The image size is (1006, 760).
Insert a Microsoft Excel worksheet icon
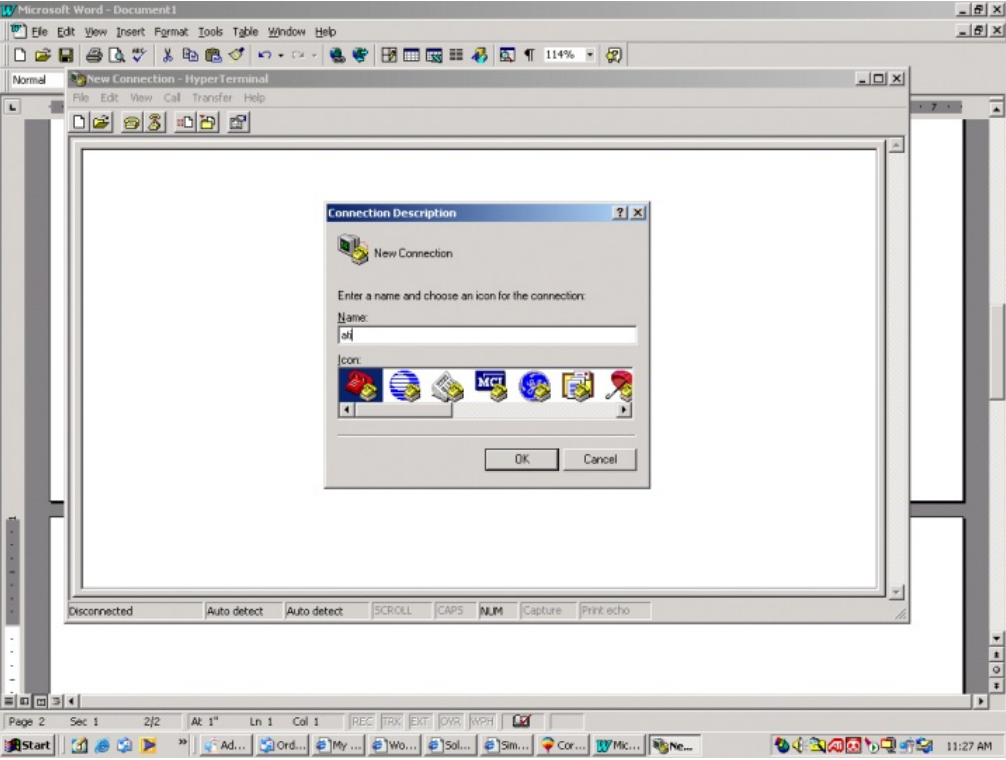[434, 55]
